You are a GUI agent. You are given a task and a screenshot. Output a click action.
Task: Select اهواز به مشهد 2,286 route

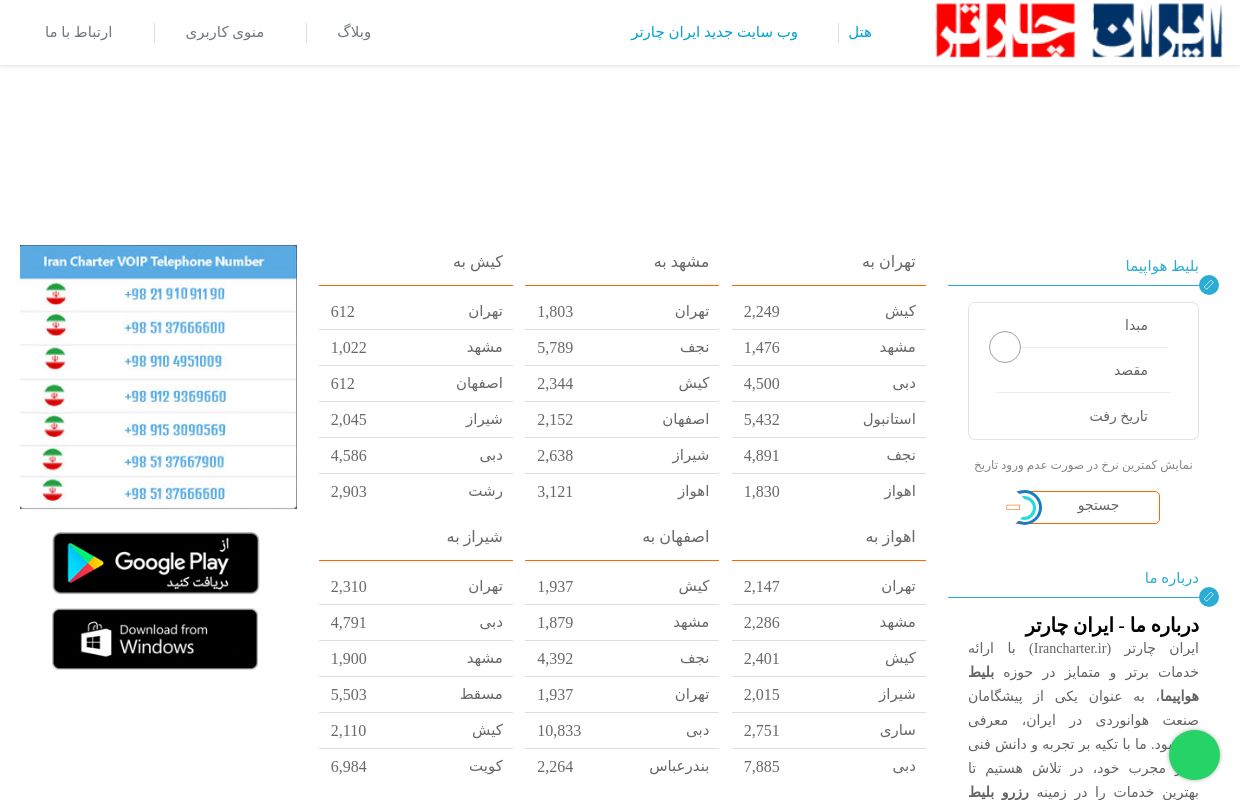pos(829,623)
